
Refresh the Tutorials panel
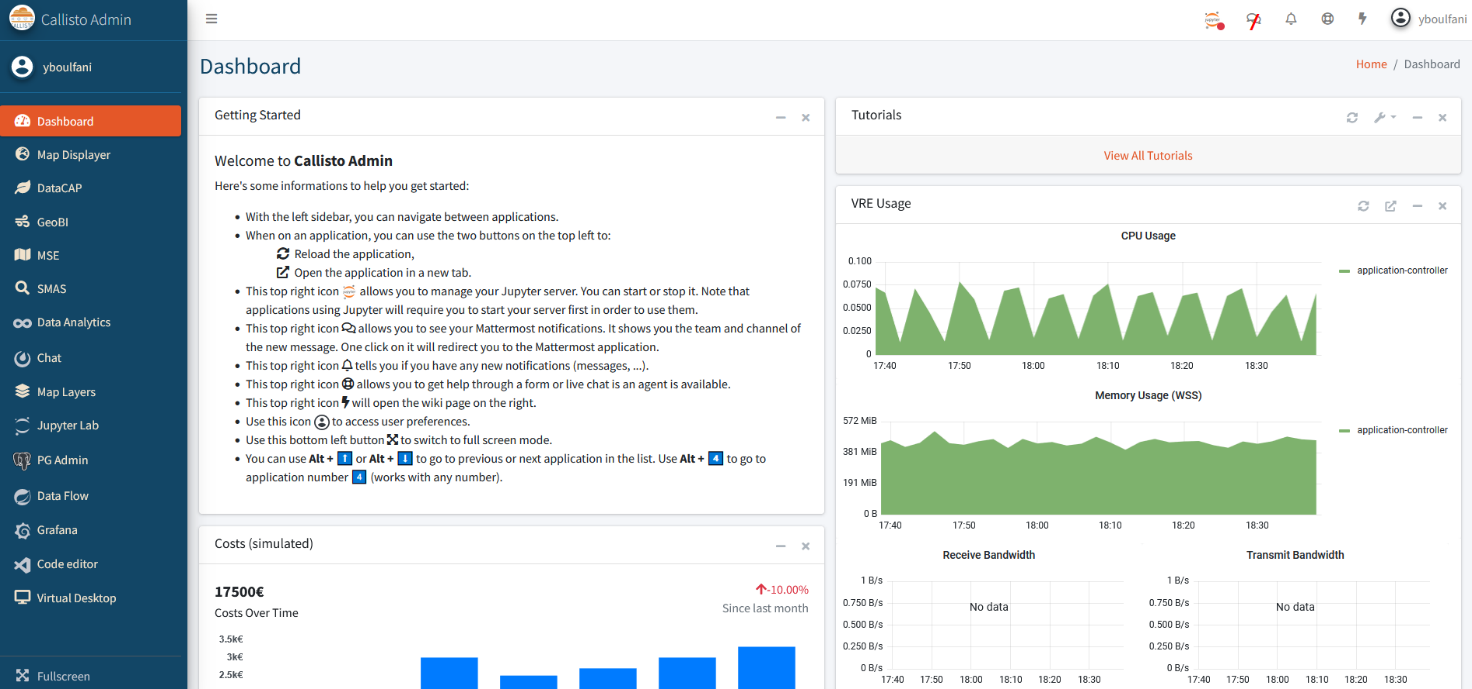[x=1352, y=118]
